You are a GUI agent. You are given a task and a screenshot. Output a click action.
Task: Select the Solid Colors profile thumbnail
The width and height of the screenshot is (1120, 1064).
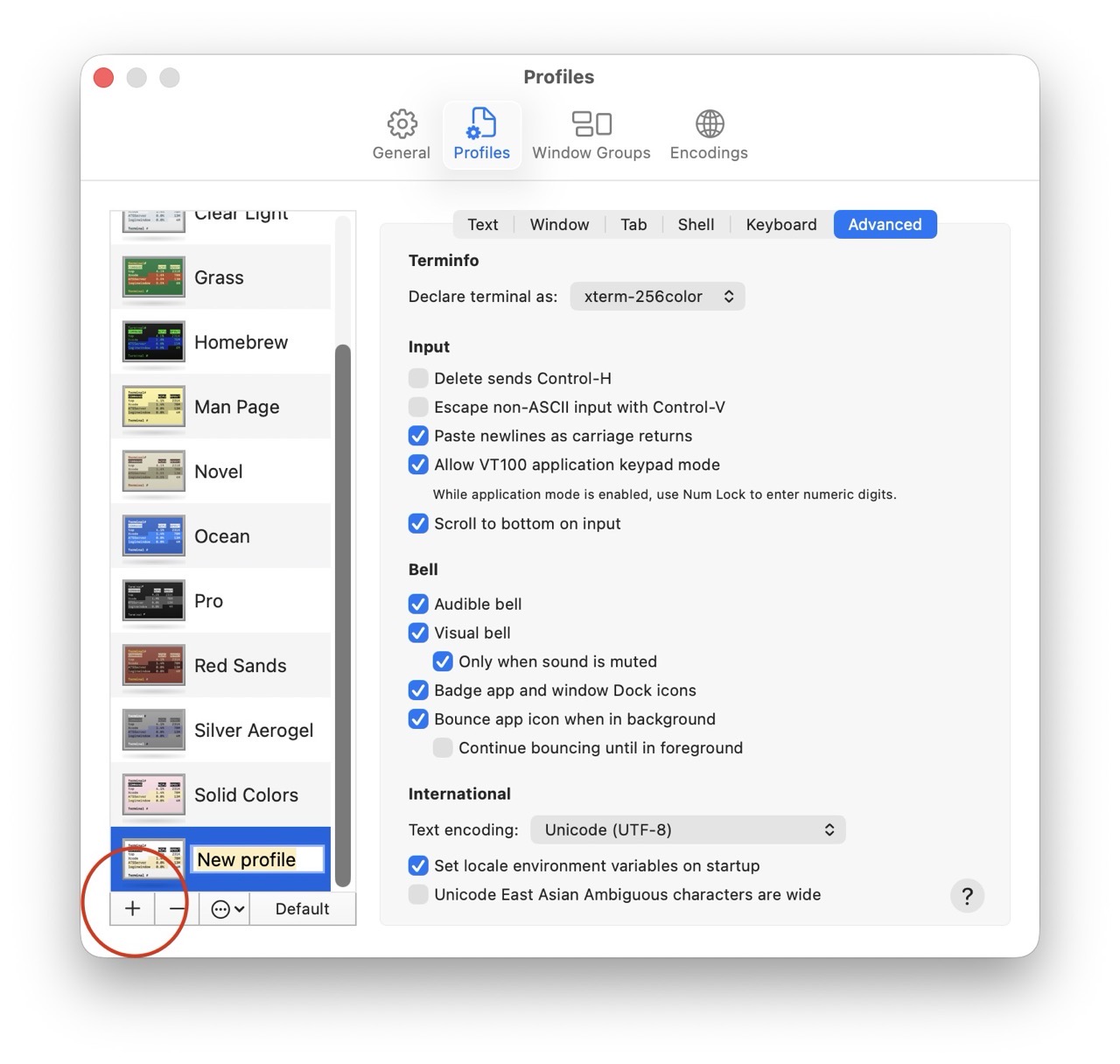tap(154, 795)
